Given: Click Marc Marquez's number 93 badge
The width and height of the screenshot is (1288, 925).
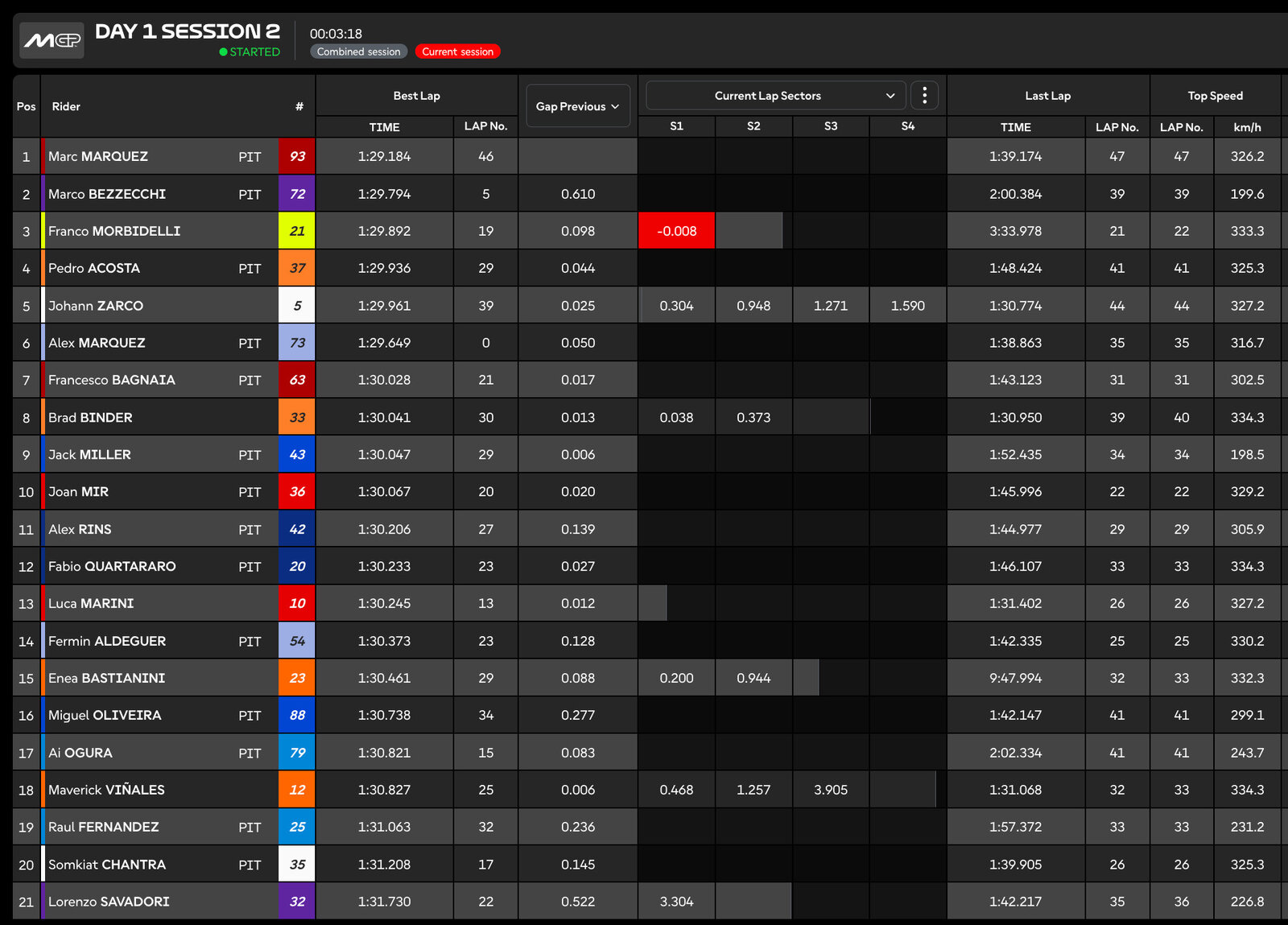Looking at the screenshot, I should point(297,156).
